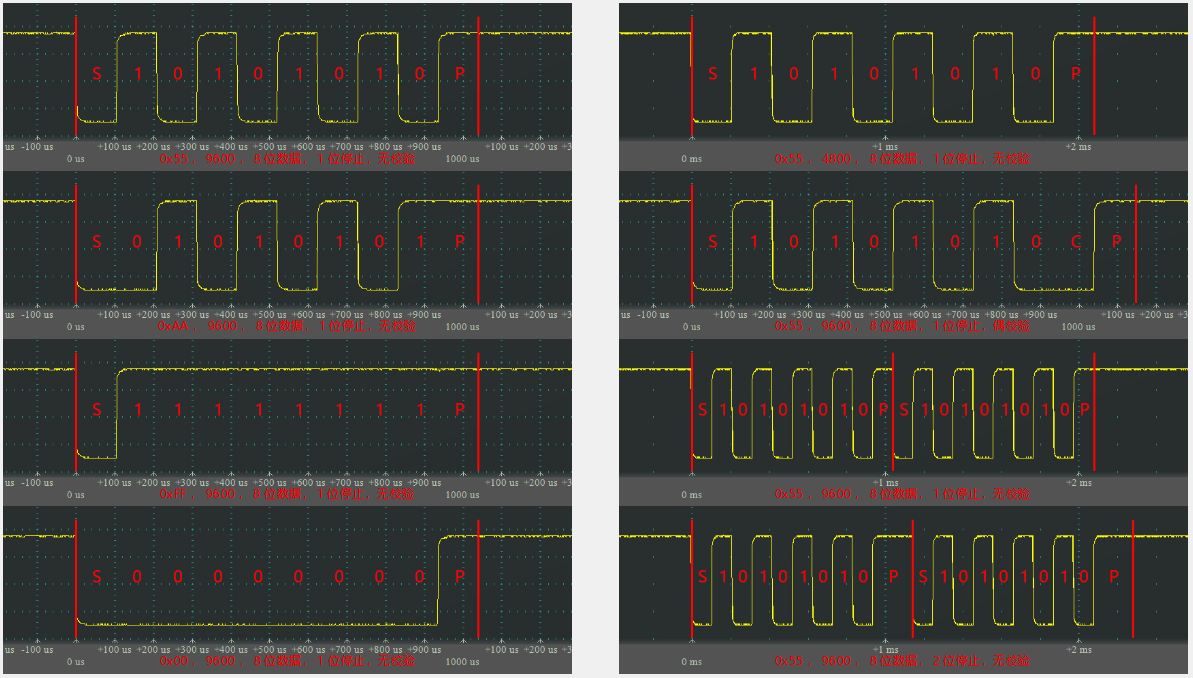This screenshot has width=1193, height=678.
Task: Click the '1000 us' label in even parity panel
Action: coord(1078,327)
